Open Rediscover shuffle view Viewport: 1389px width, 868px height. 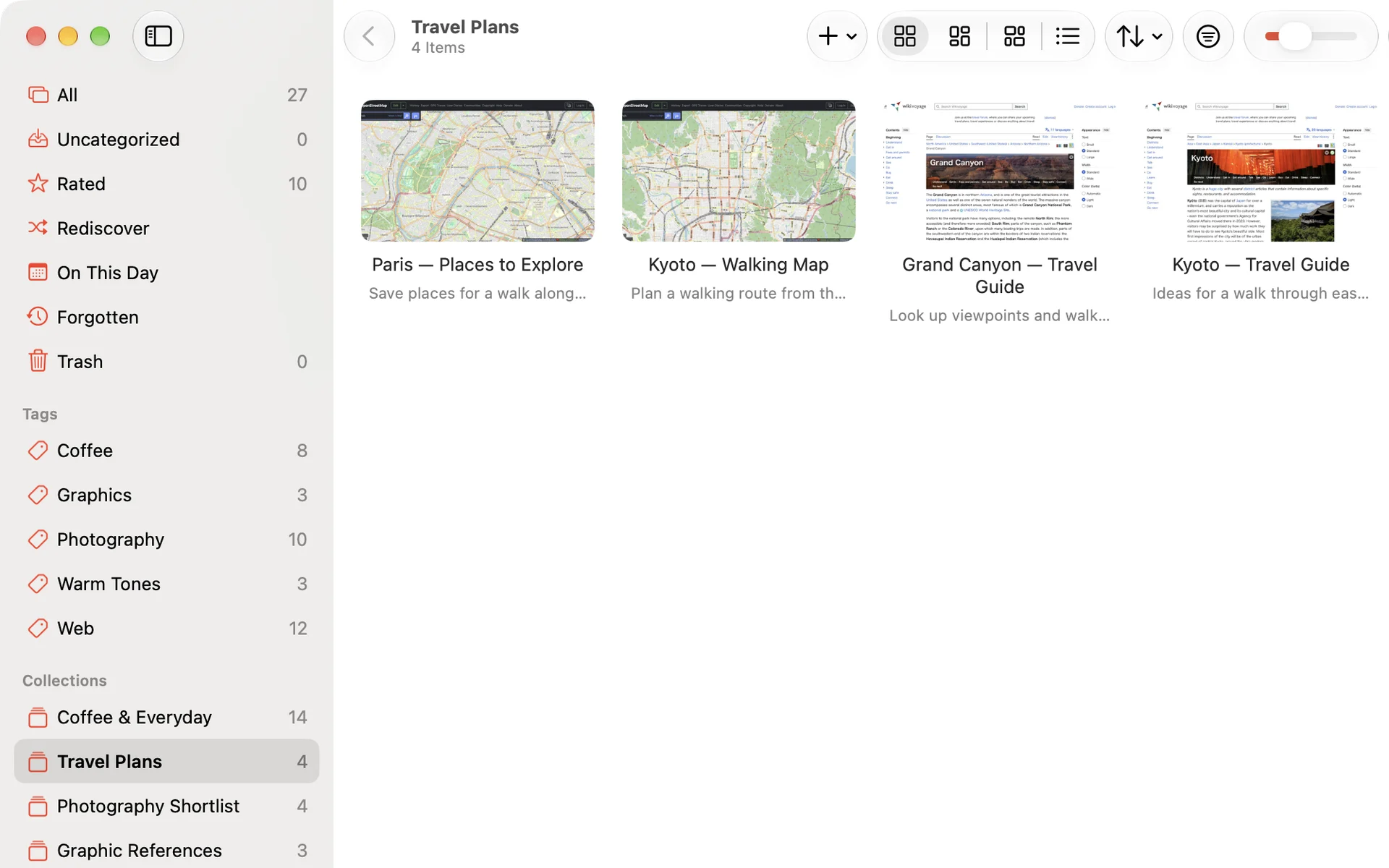pyautogui.click(x=166, y=228)
